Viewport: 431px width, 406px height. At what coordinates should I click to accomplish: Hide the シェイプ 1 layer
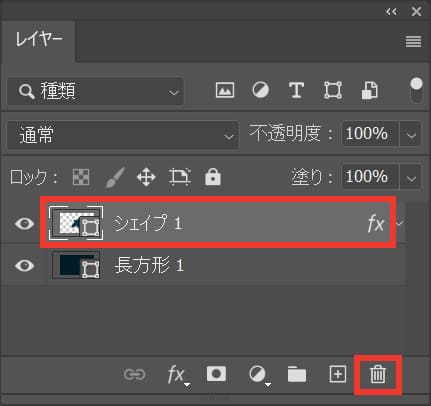click(x=24, y=223)
